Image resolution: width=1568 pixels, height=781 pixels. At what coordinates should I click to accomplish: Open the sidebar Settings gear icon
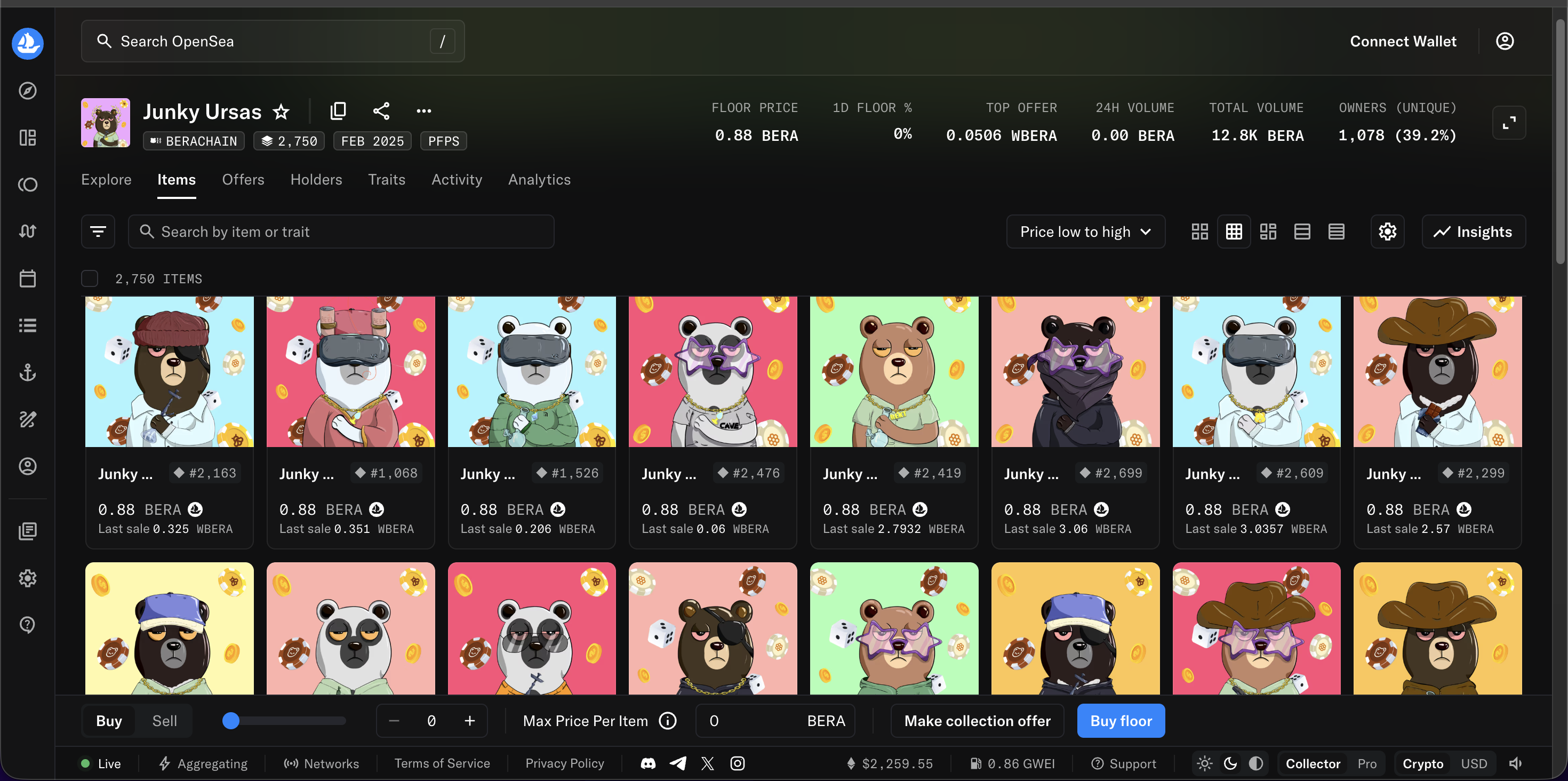tap(27, 578)
